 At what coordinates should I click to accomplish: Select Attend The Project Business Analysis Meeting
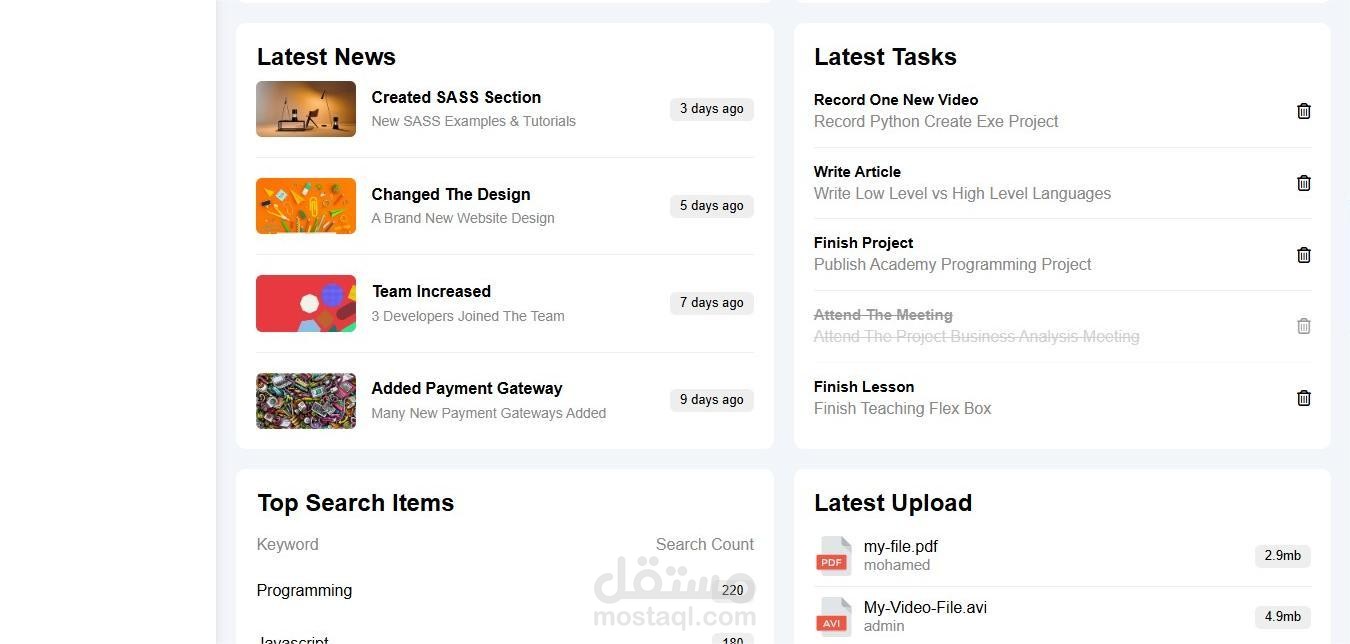[x=977, y=336]
